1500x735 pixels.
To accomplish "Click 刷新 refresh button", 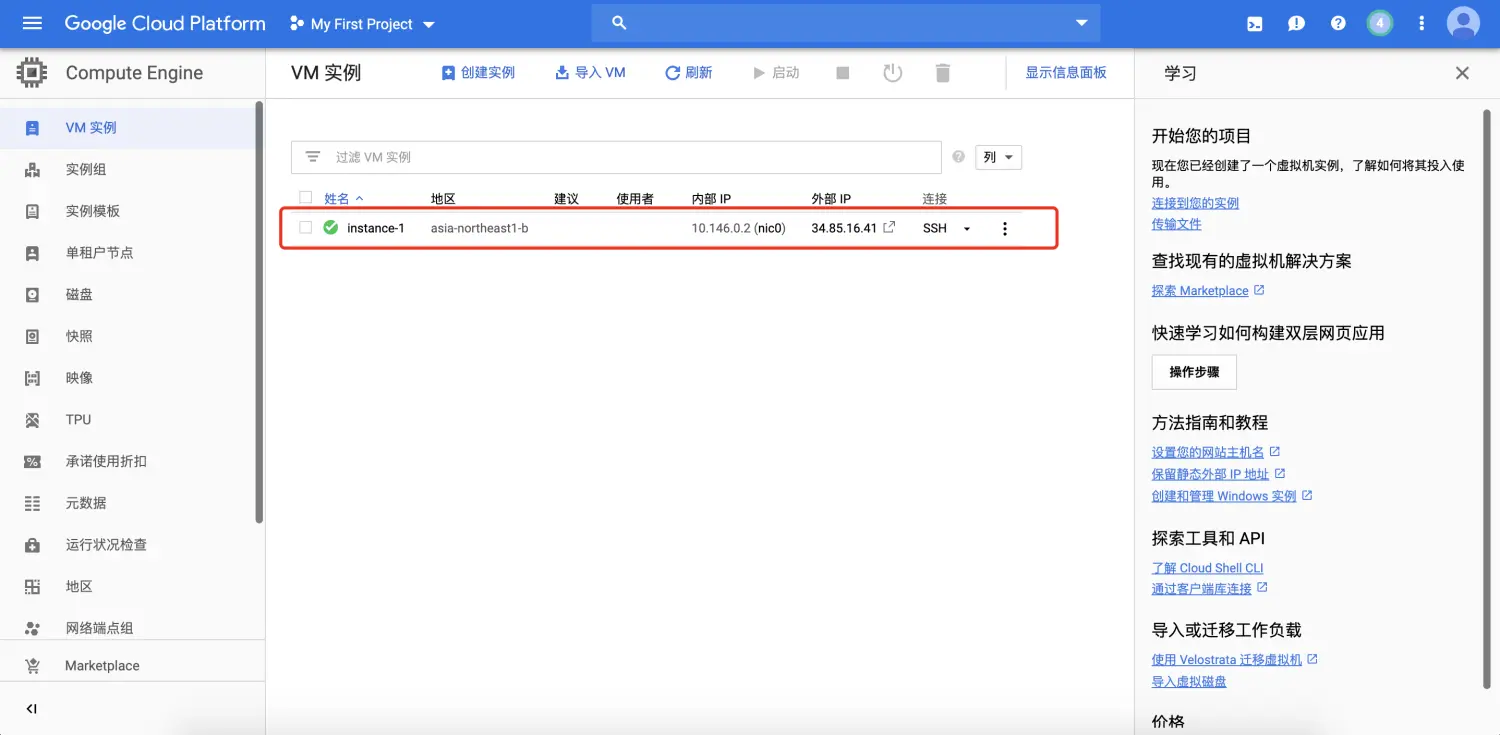I will pyautogui.click(x=689, y=73).
